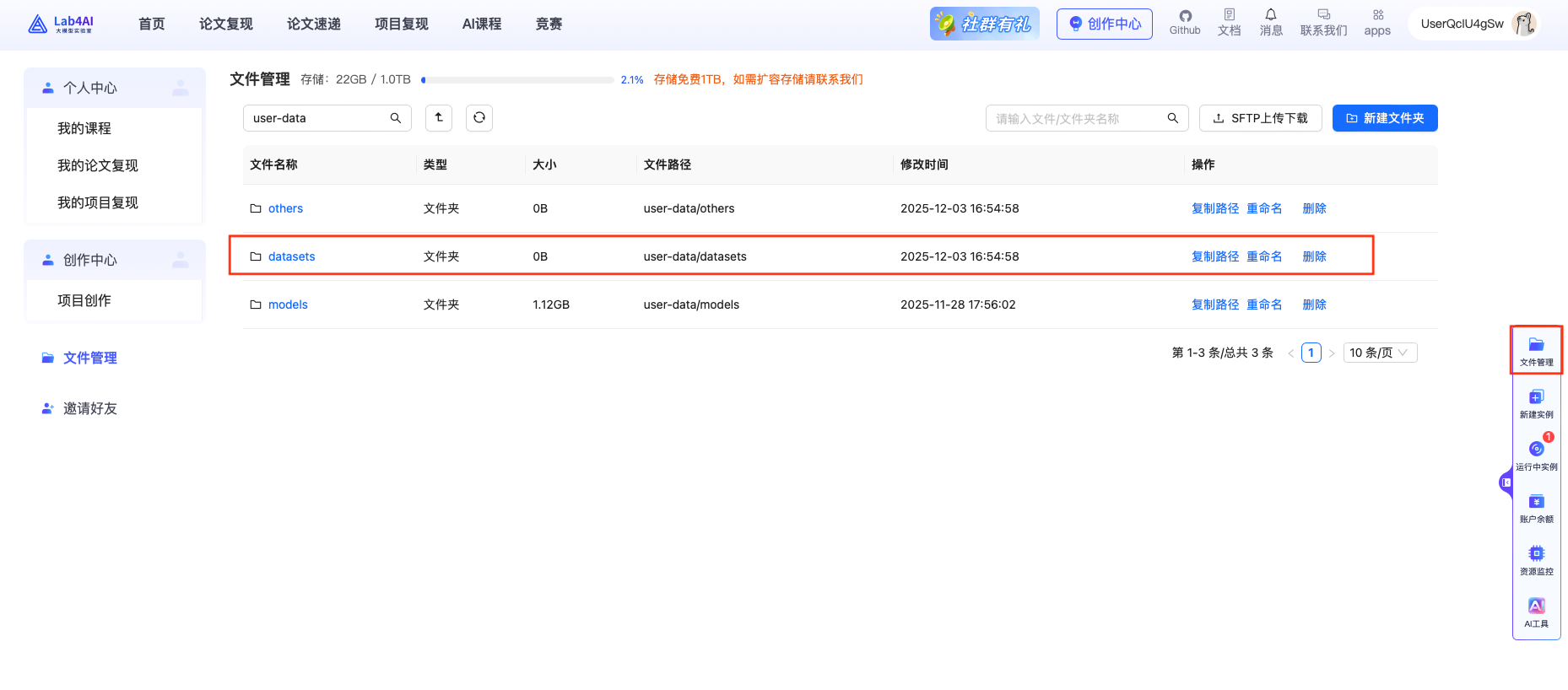Collapse the floating right toolbar
Viewport: 1568px width, 690px height.
[1506, 482]
